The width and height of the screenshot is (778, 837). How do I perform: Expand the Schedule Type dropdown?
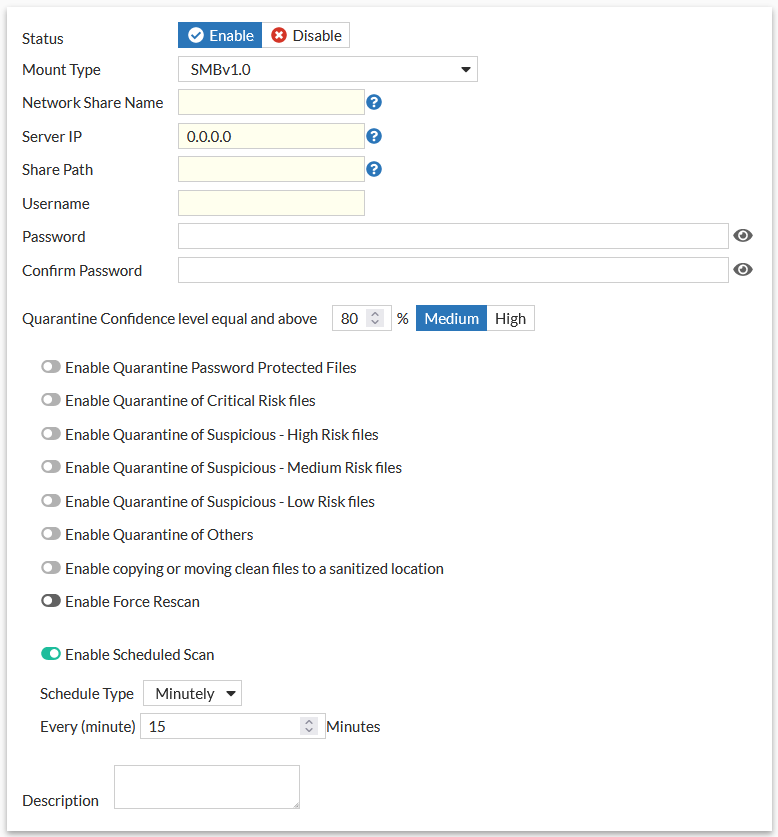tap(193, 693)
